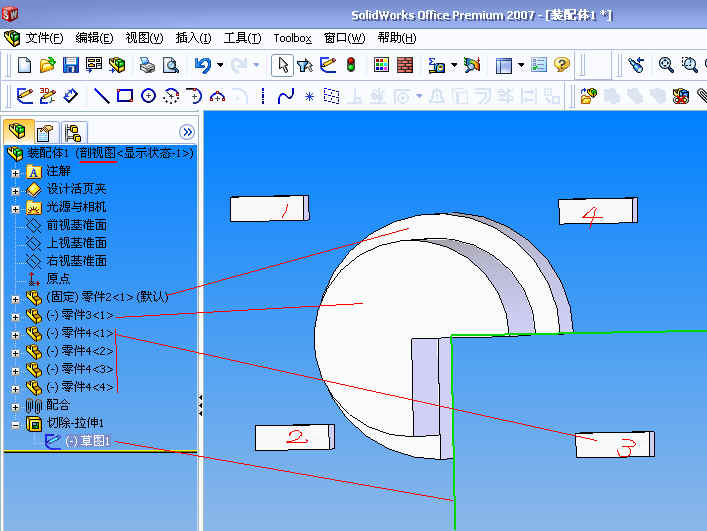The height and width of the screenshot is (531, 707).
Task: Open the dropdown beside the sigma tool icon
Action: coord(454,65)
